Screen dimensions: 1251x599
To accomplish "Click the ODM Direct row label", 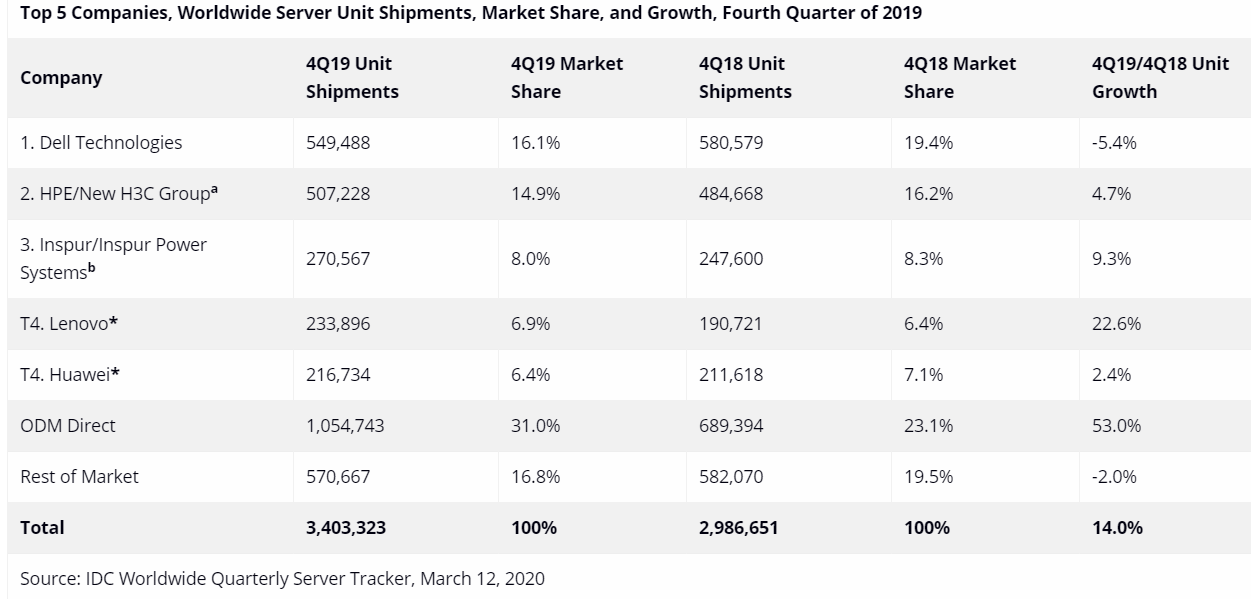I will coord(68,425).
